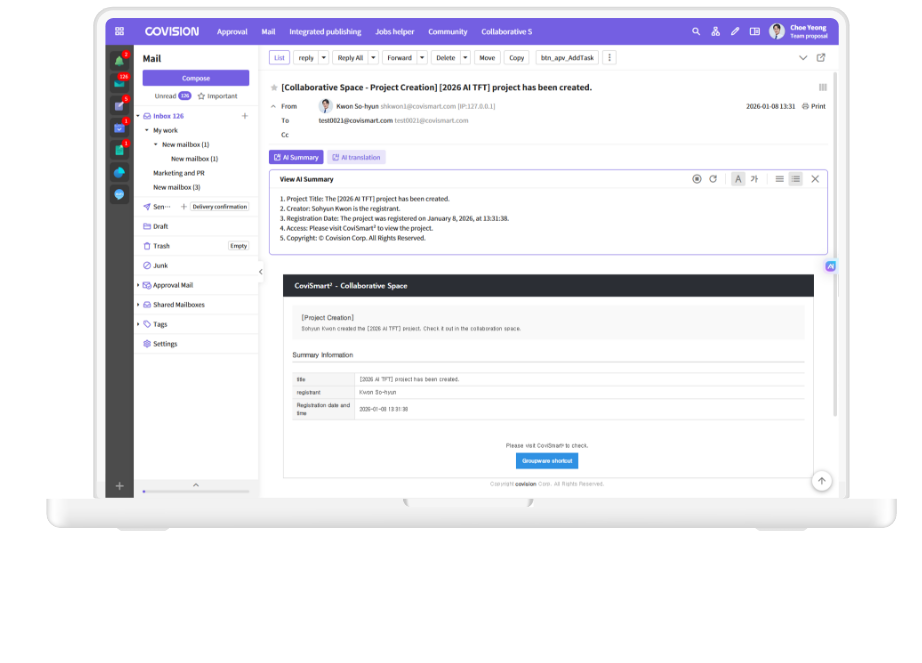Close the AI Summary panel

tap(815, 179)
